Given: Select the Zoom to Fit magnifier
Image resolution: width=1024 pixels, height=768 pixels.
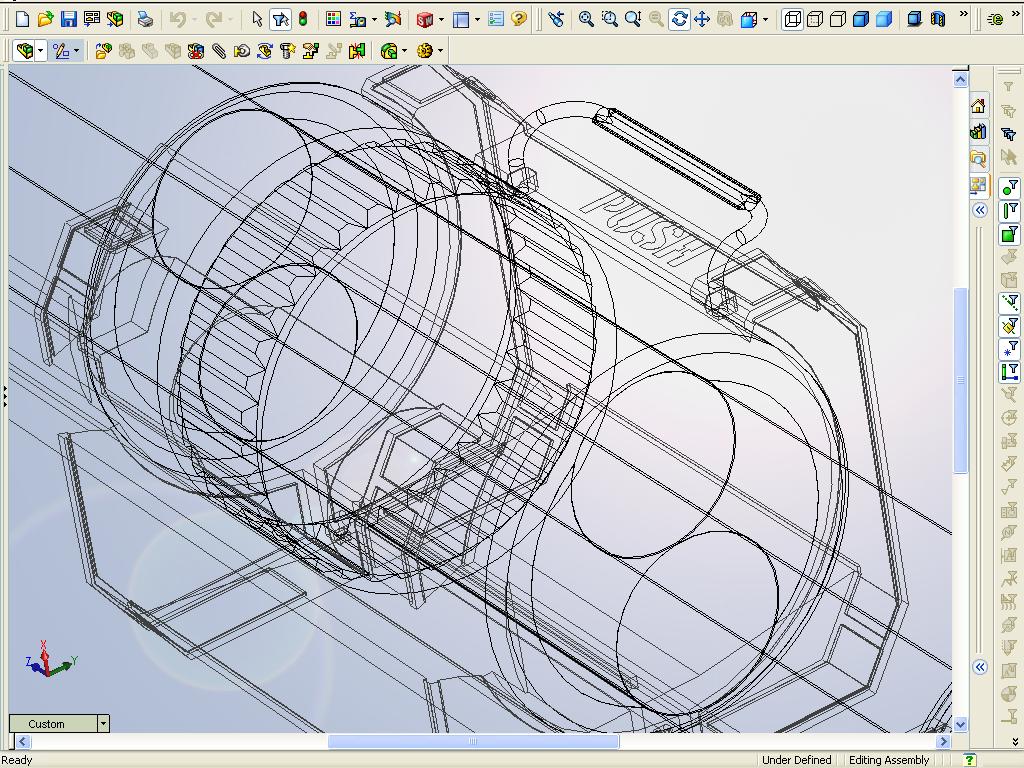Looking at the screenshot, I should coord(586,19).
